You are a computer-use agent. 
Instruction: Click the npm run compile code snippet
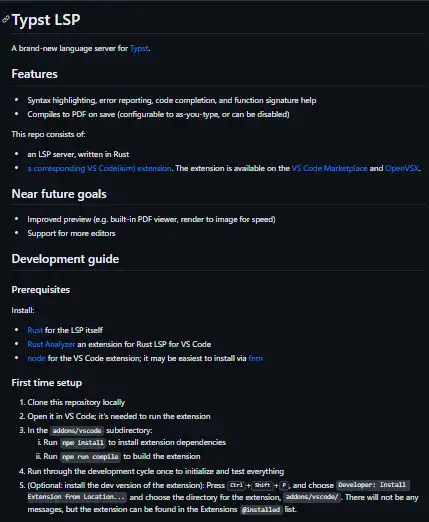tap(90, 457)
